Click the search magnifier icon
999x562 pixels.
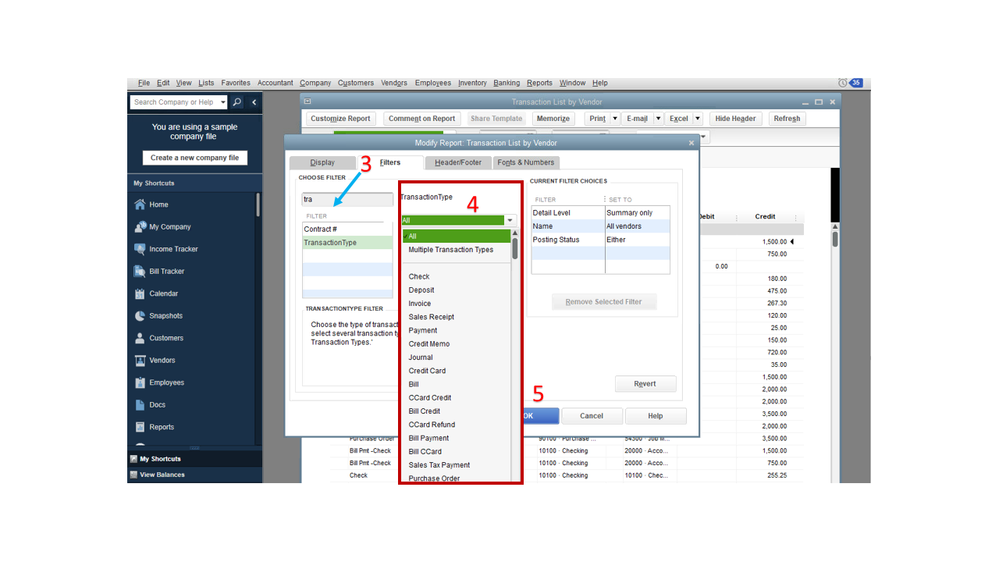[237, 102]
